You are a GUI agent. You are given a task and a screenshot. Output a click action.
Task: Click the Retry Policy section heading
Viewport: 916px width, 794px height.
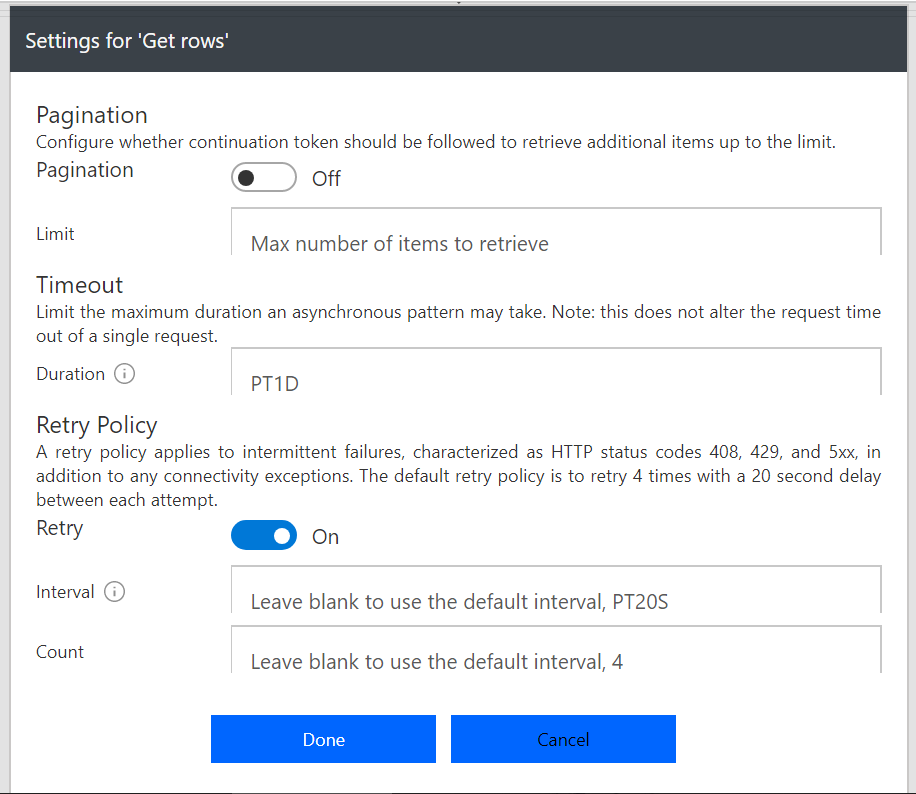pos(97,425)
